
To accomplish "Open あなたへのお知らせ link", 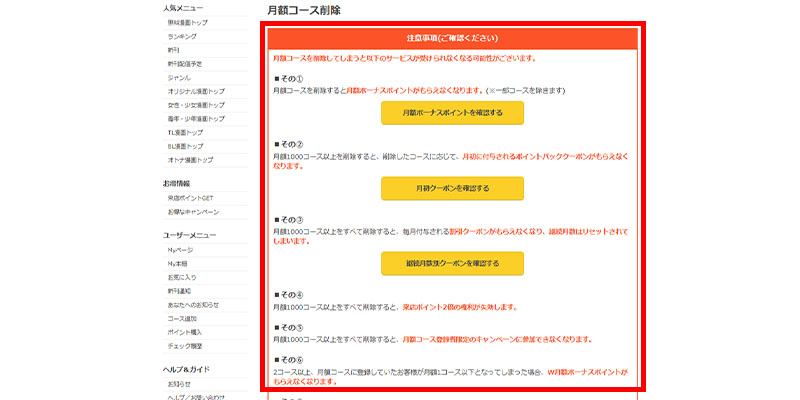I will [194, 304].
